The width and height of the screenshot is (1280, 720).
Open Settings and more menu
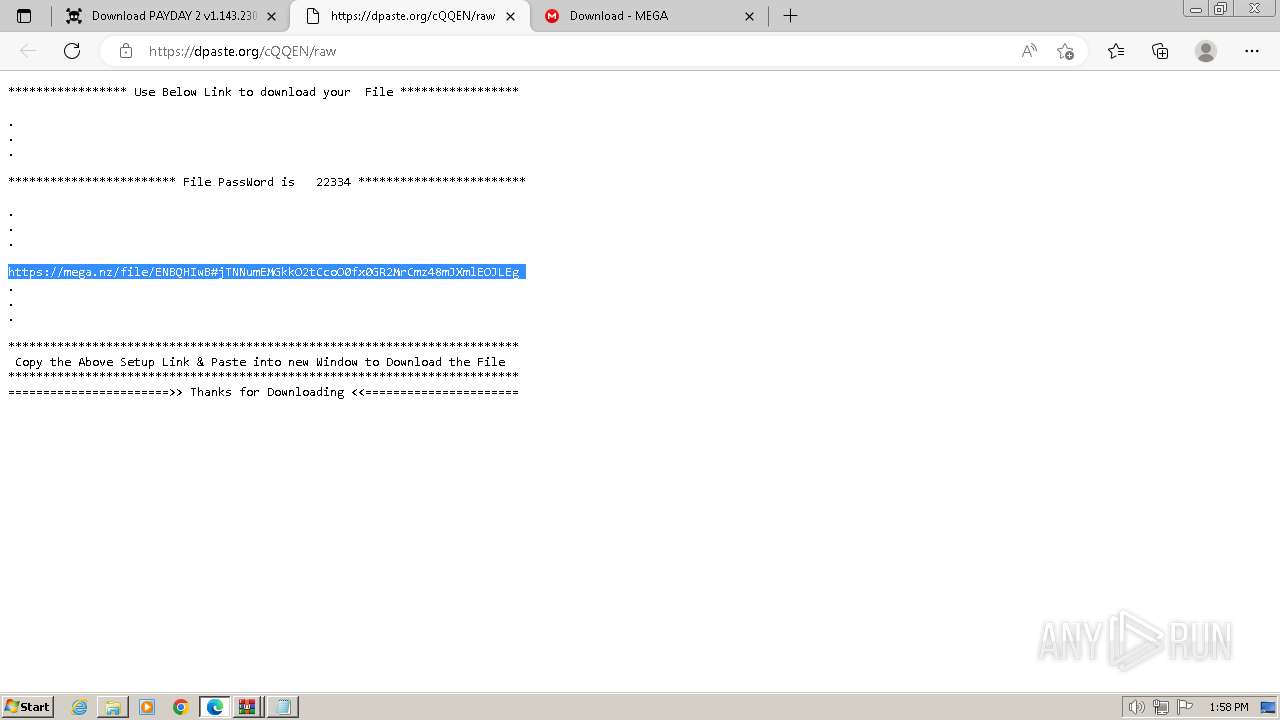1252,51
